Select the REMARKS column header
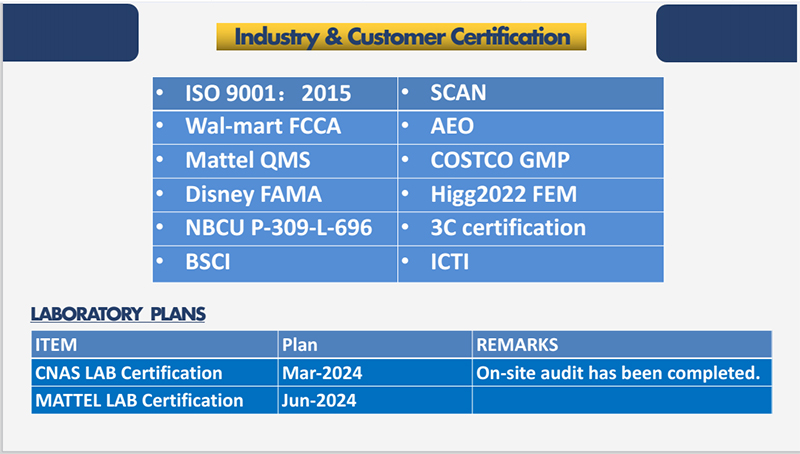The height and width of the screenshot is (454, 800). [622, 344]
